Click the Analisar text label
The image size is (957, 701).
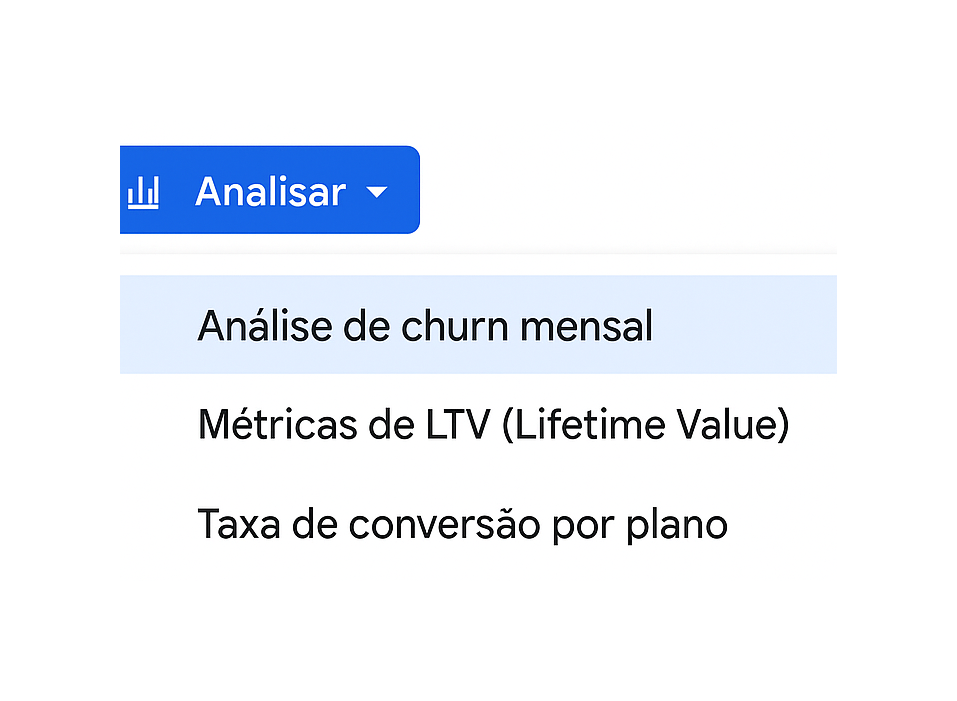click(x=270, y=192)
